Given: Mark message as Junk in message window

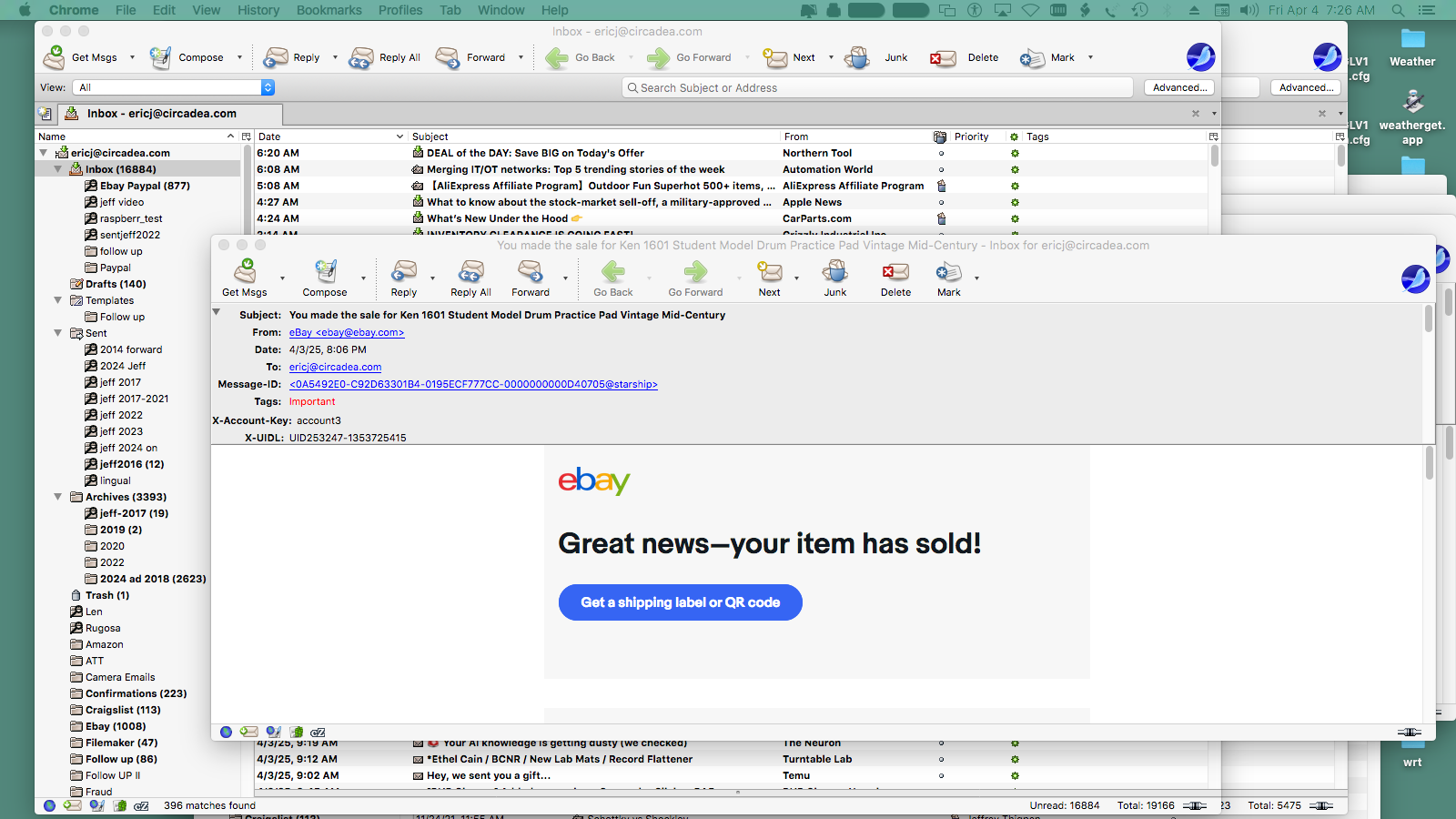Looking at the screenshot, I should [834, 271].
